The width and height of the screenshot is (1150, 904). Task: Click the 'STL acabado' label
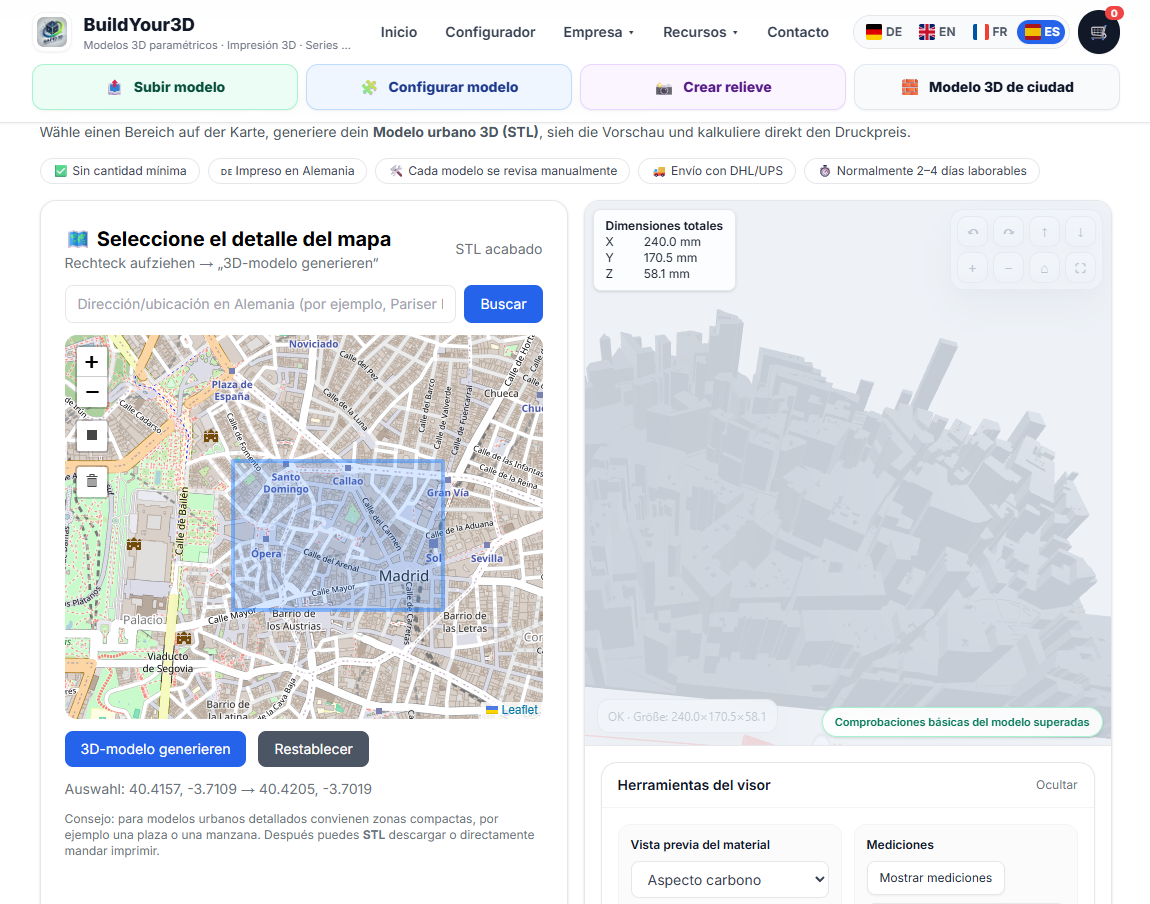pyautogui.click(x=499, y=249)
